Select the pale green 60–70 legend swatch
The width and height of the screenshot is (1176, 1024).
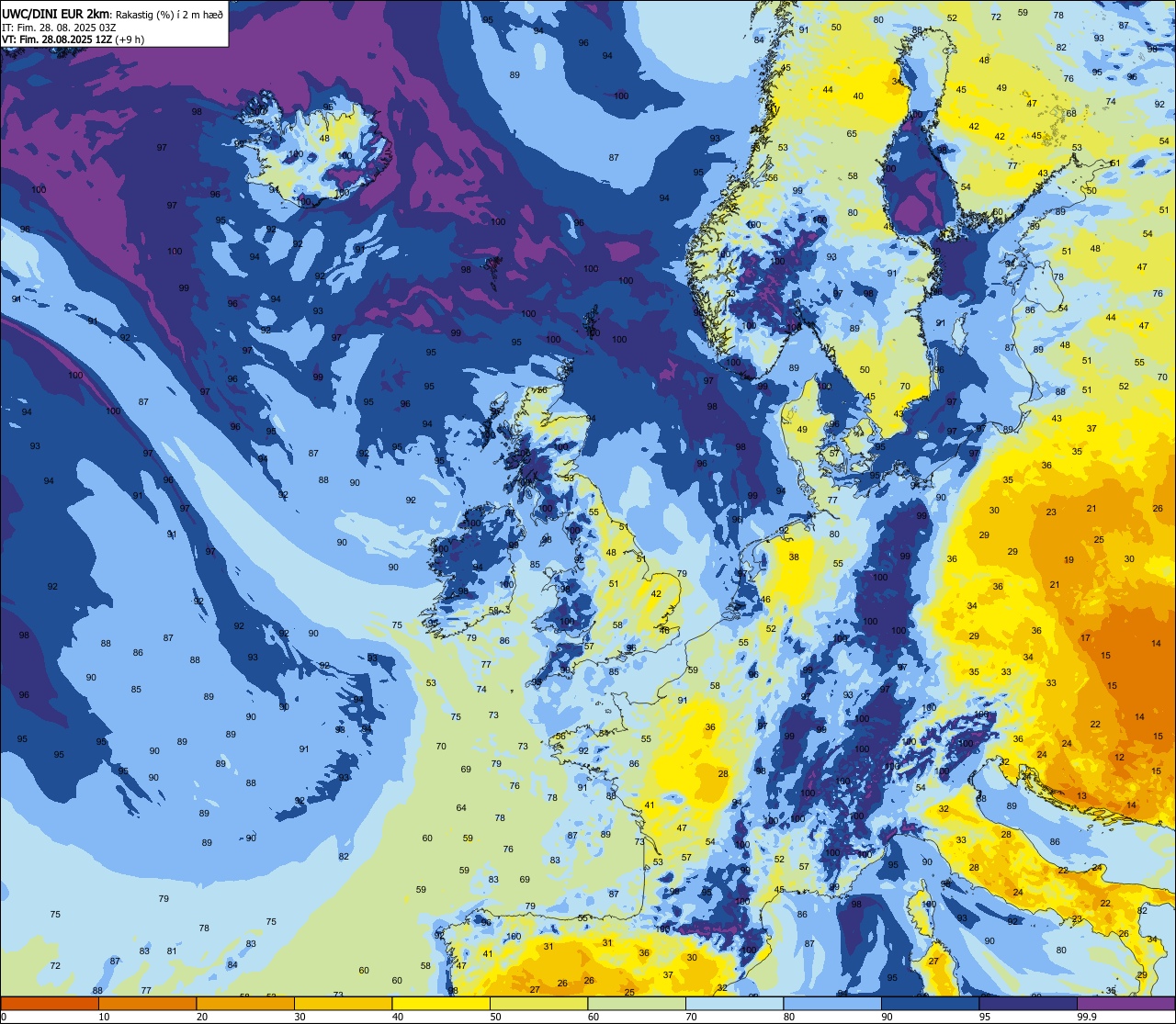pos(637,1003)
